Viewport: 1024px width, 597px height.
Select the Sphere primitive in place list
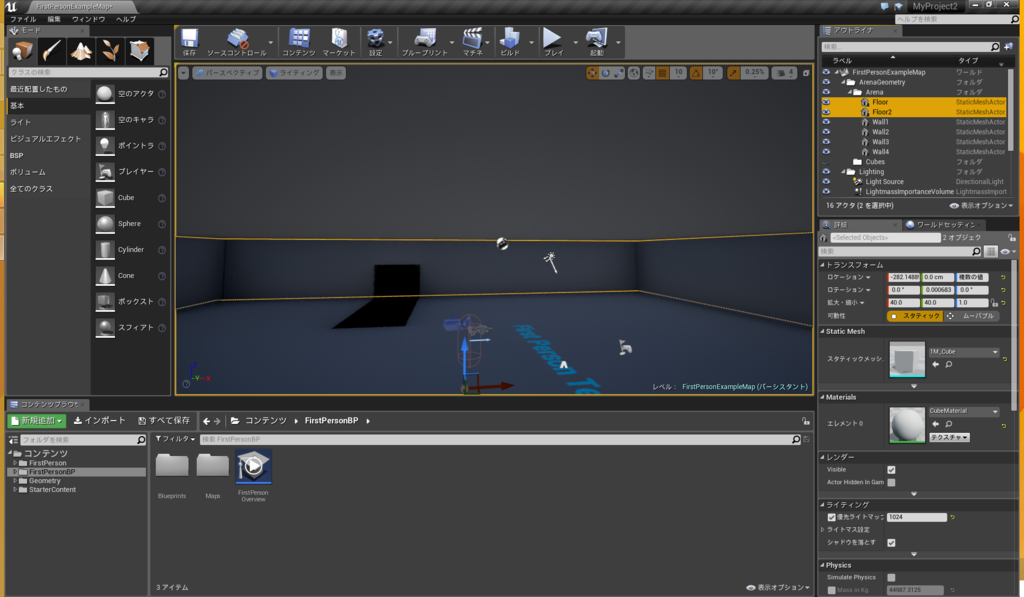point(104,224)
